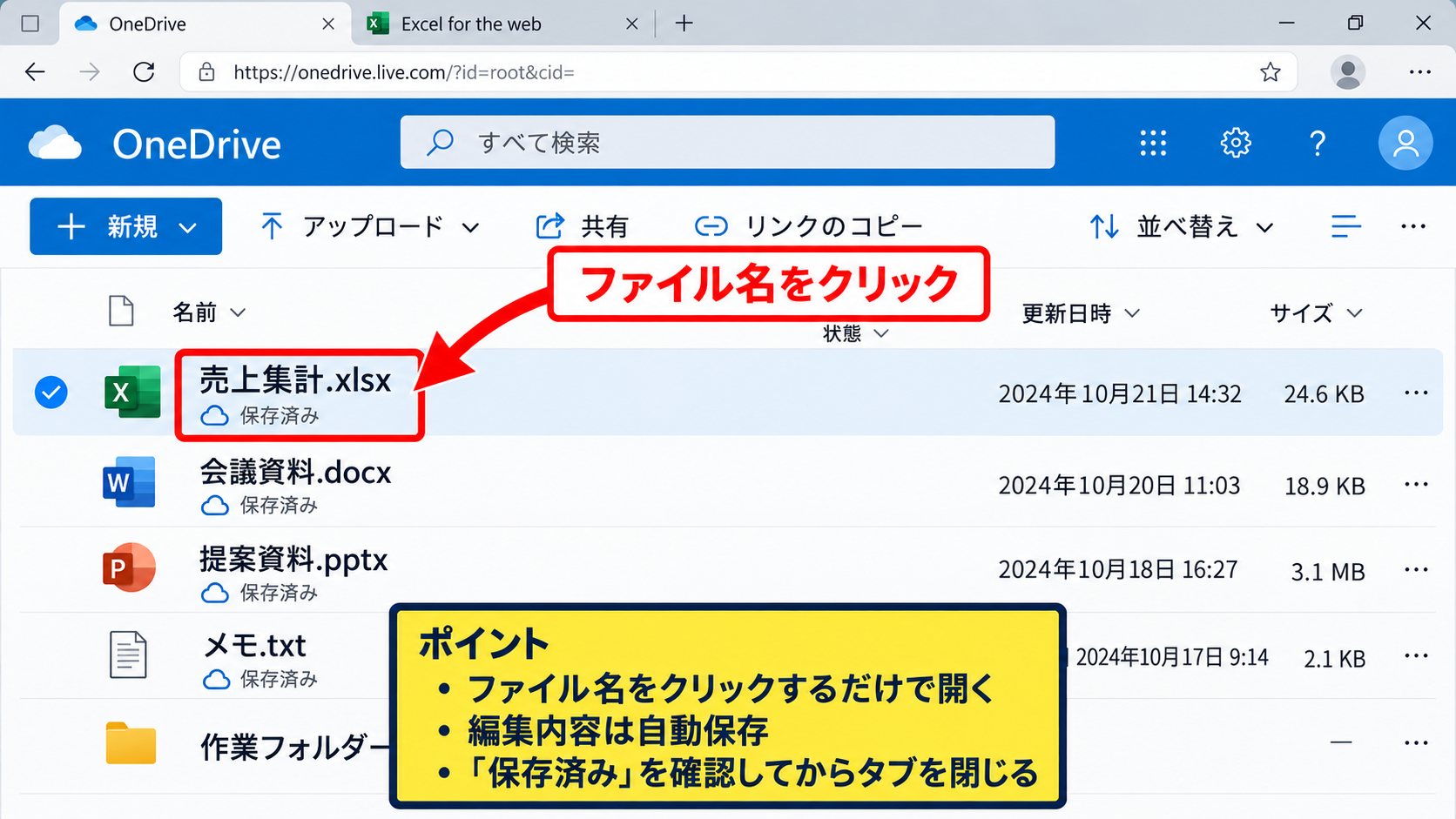Image resolution: width=1456 pixels, height=819 pixels.
Task: Click 保存済み status under メモ.txt
Action: [x=260, y=679]
